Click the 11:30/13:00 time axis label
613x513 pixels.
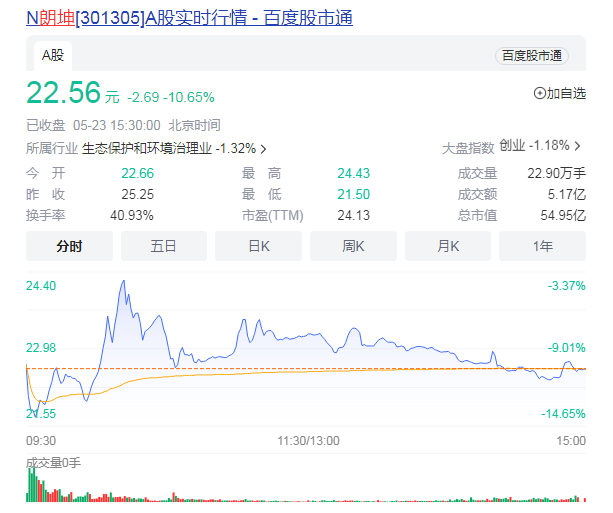(x=308, y=440)
